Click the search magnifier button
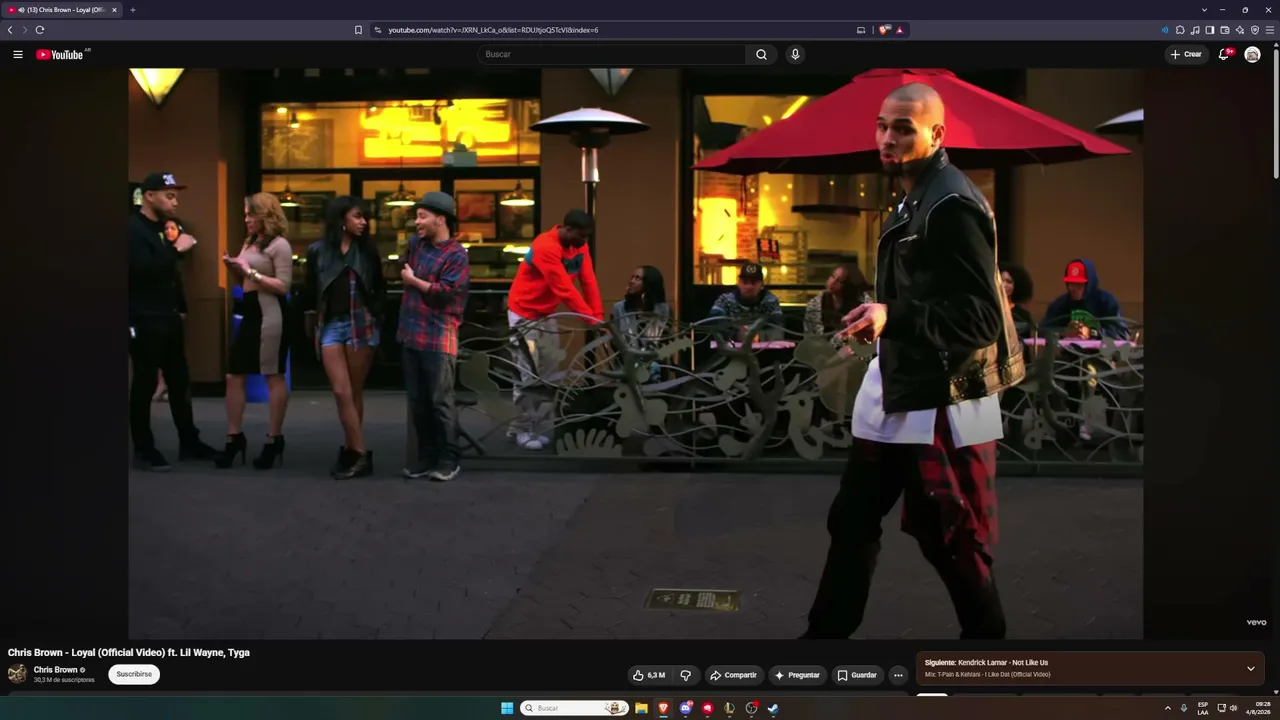The height and width of the screenshot is (720, 1280). point(761,54)
